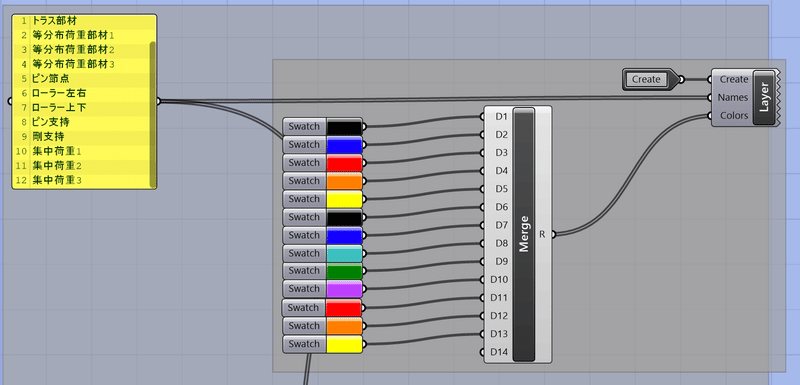The width and height of the screenshot is (800, 385).
Task: Click the Names input on Layer
Action: click(x=733, y=97)
